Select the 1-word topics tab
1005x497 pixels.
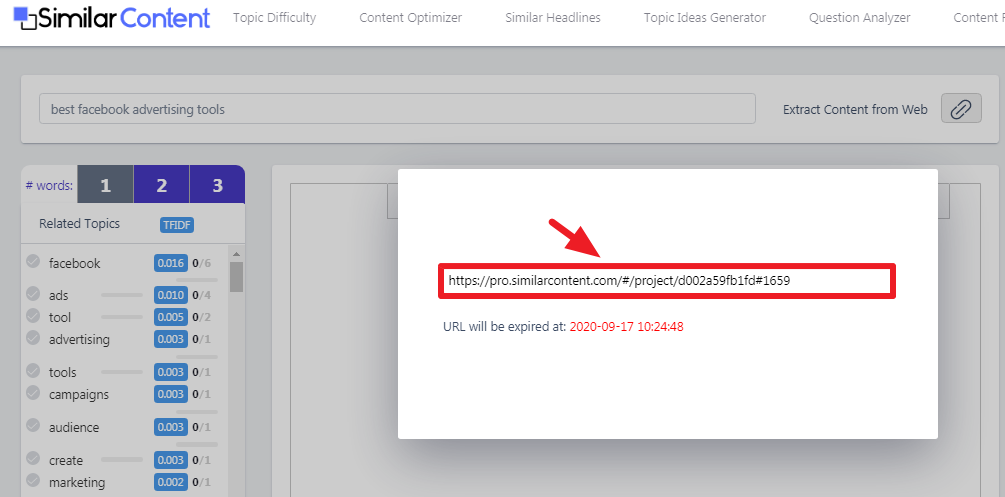(x=105, y=185)
